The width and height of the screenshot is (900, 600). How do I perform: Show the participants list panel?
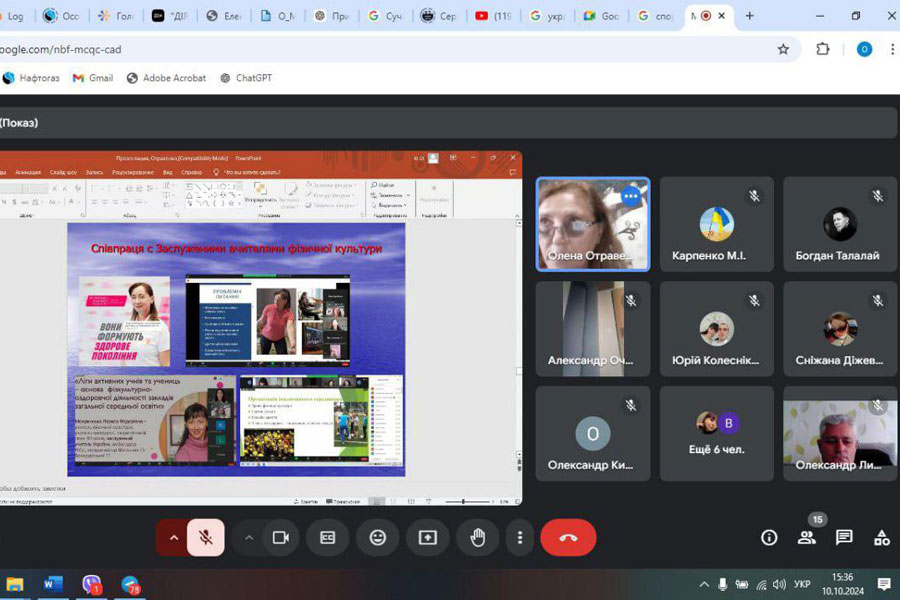coord(806,538)
